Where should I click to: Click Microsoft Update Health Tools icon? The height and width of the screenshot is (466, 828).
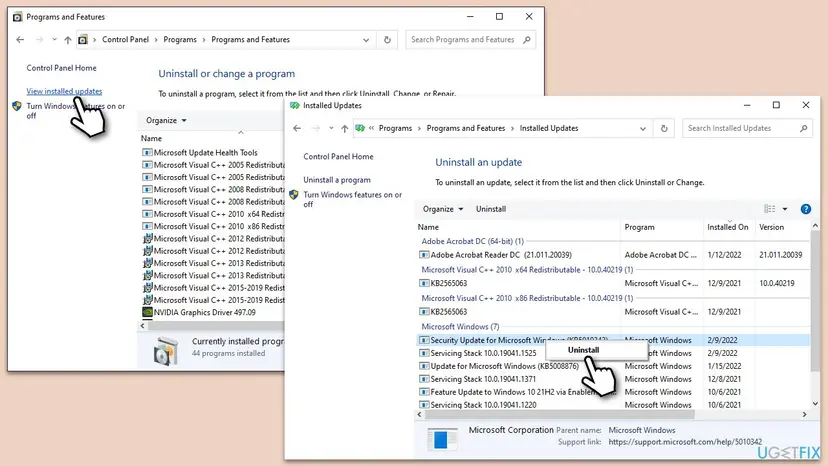[x=147, y=153]
